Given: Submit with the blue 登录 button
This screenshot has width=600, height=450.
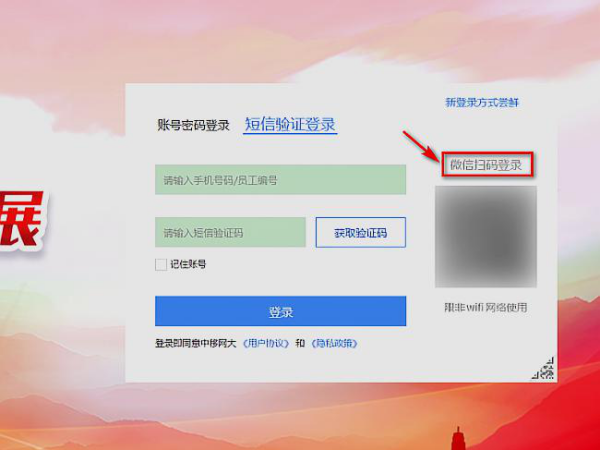Looking at the screenshot, I should tap(280, 311).
